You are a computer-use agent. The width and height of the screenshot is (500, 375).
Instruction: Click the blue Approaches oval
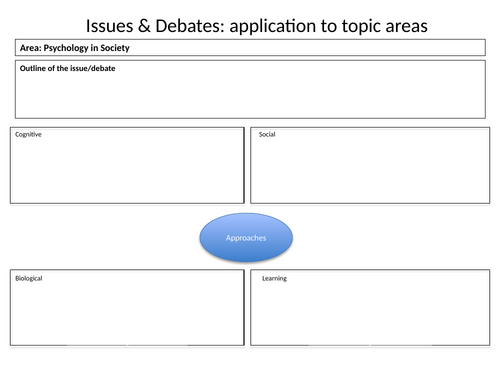(x=246, y=237)
